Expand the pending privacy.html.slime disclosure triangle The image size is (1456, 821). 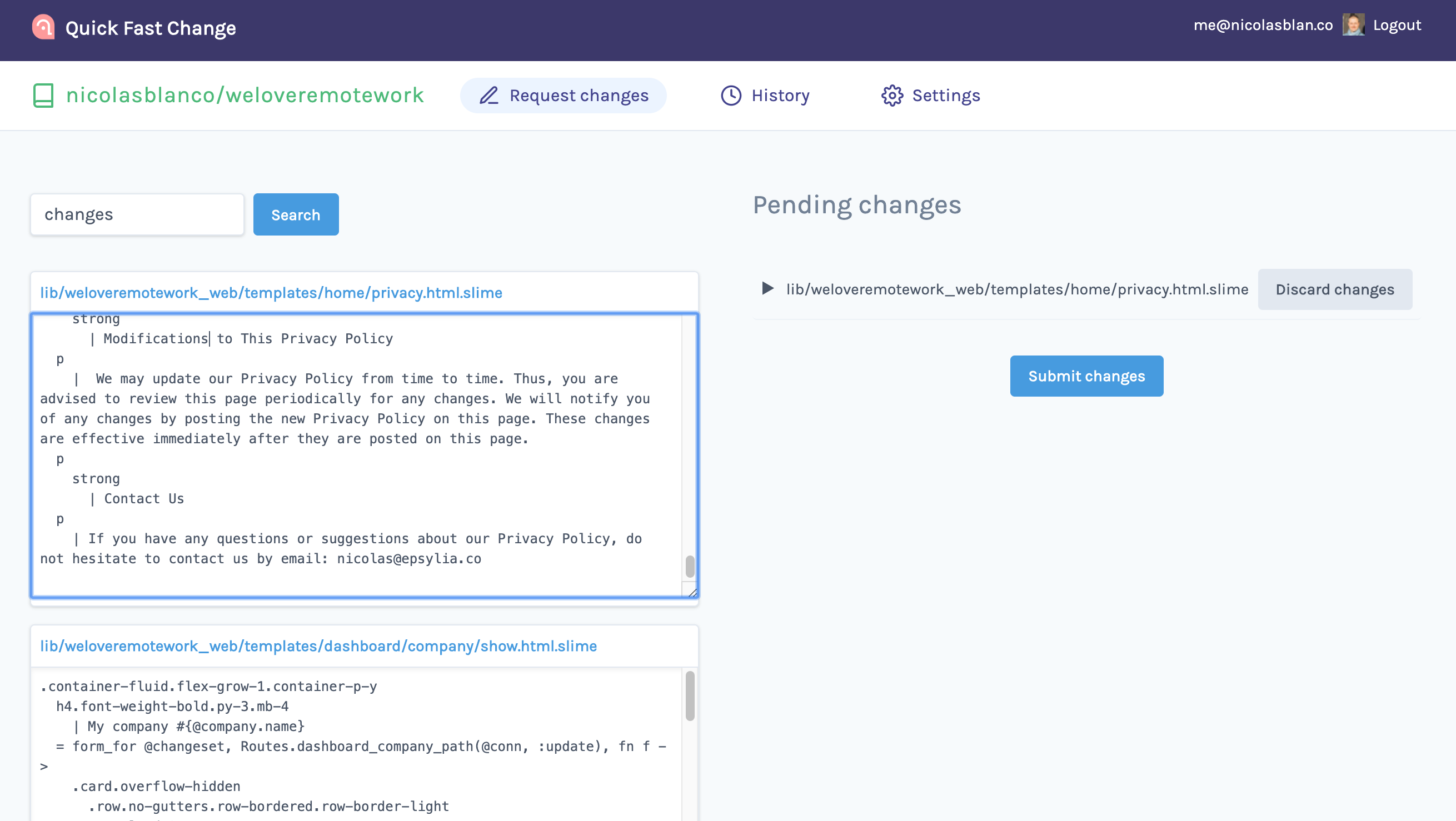[x=767, y=289]
